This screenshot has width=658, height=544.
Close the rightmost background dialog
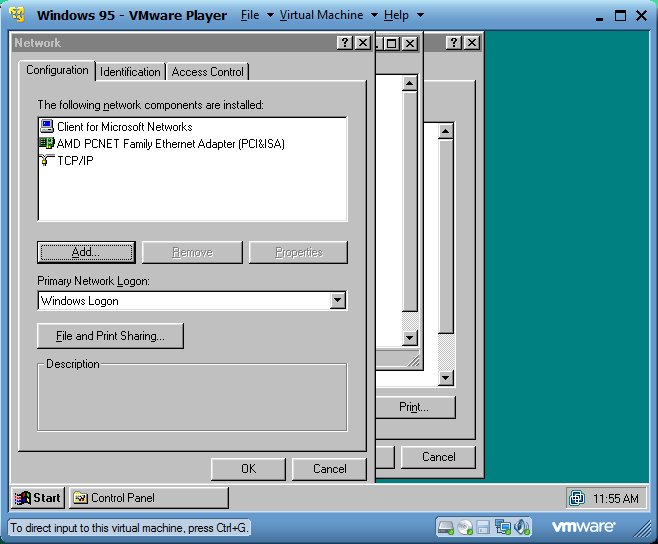point(472,42)
